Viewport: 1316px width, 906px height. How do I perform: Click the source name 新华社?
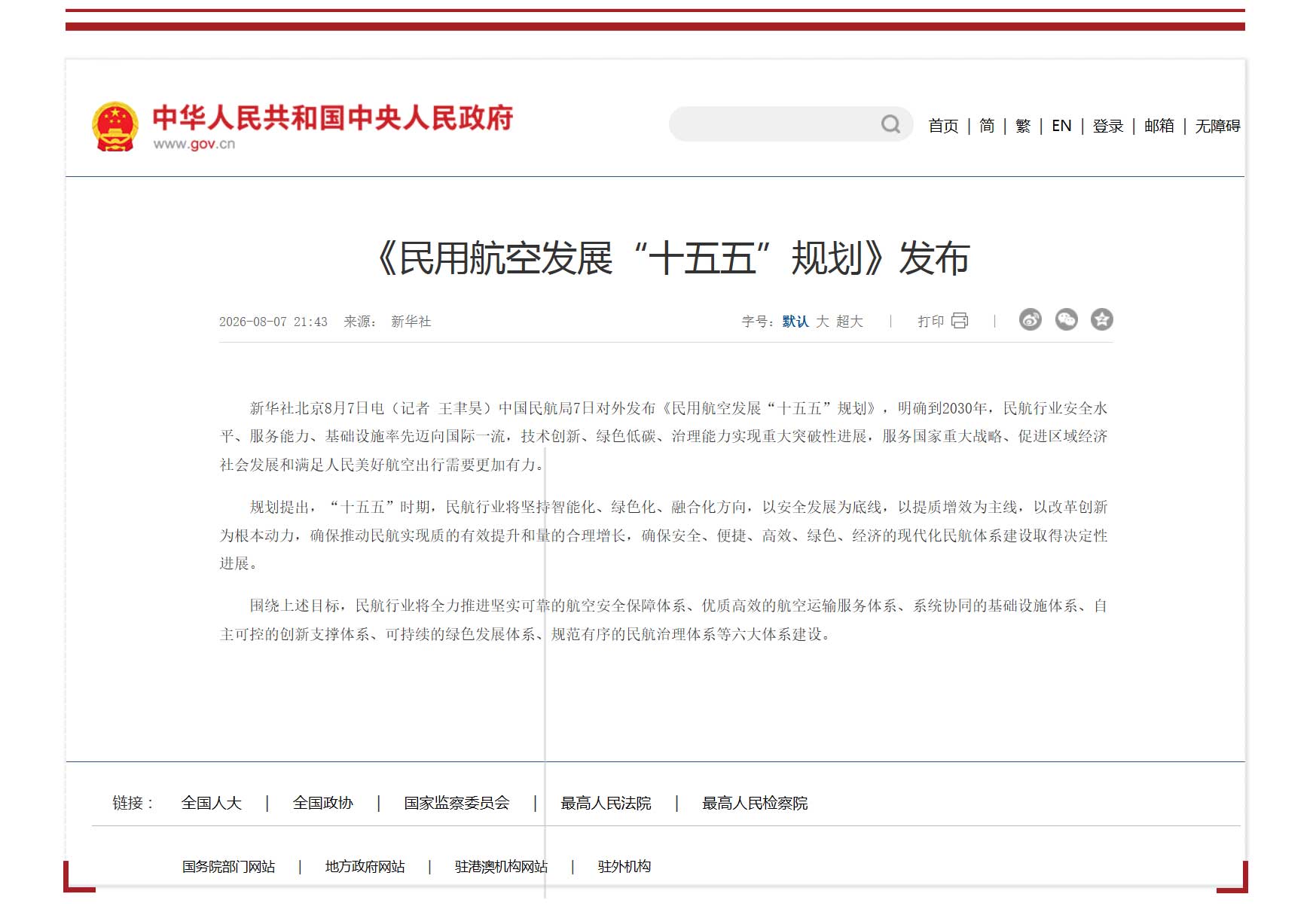(411, 322)
